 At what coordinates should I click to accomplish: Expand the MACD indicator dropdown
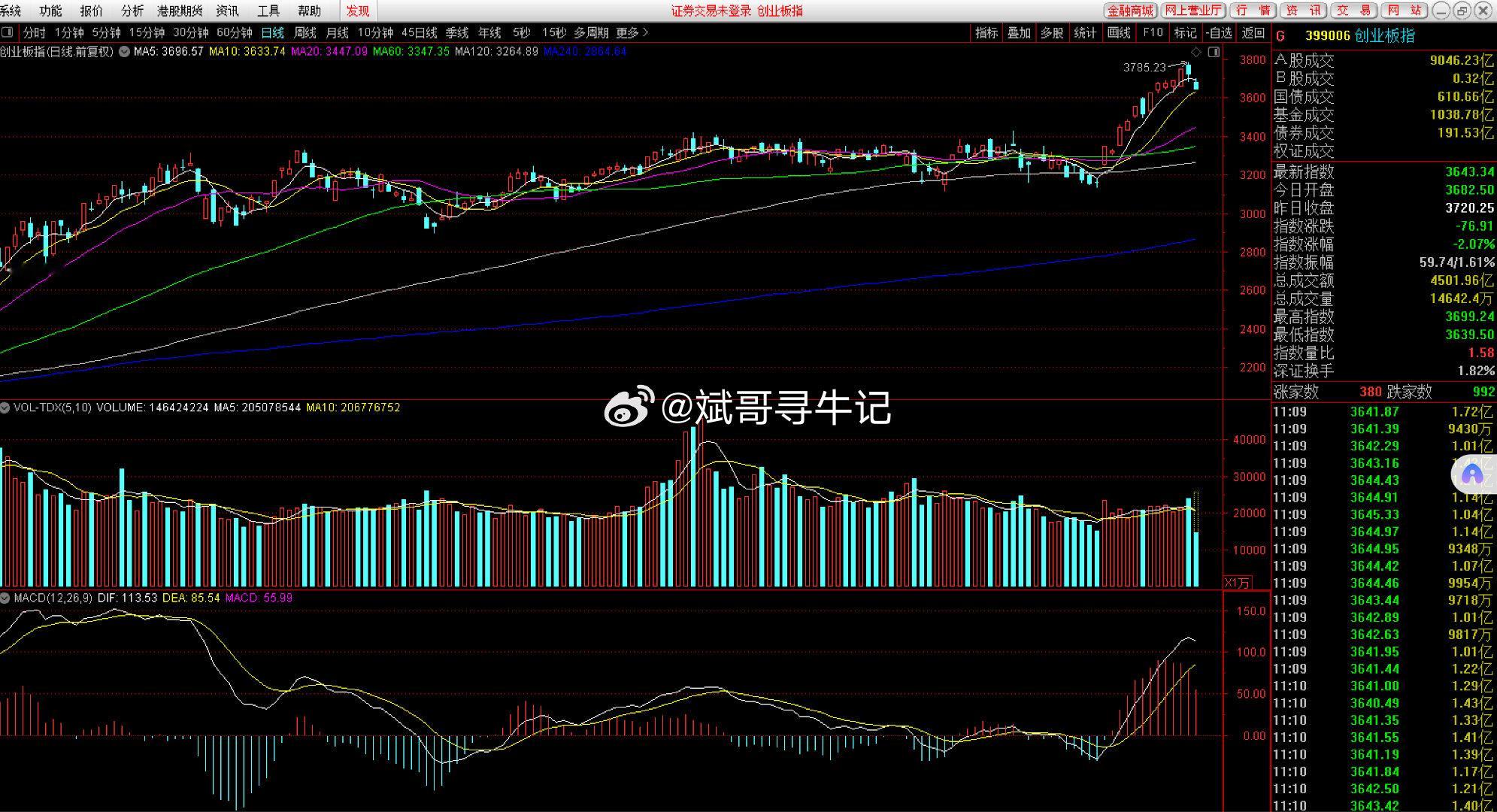coord(6,598)
